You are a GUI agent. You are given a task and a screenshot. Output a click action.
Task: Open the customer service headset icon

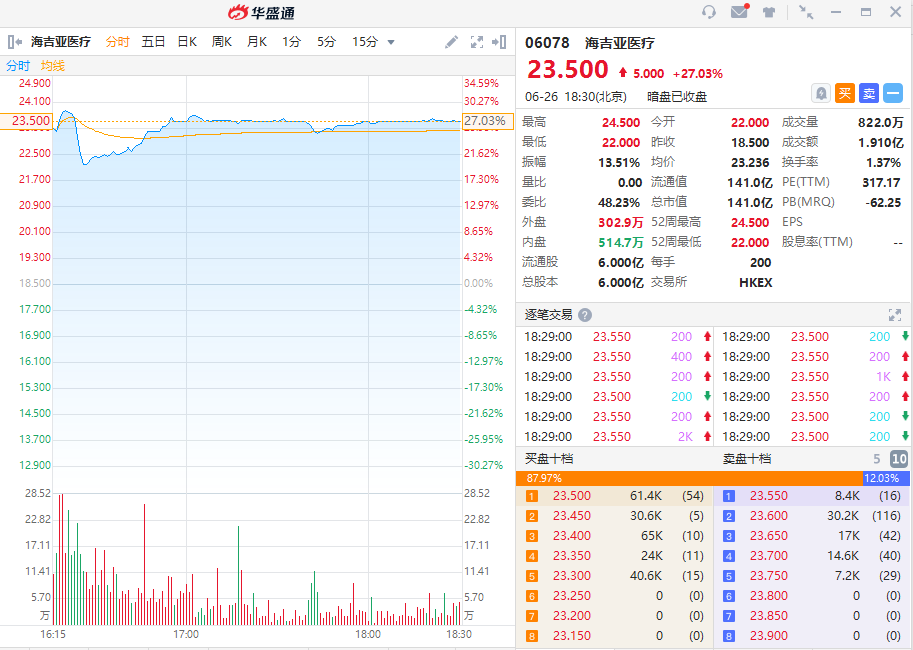click(x=709, y=12)
